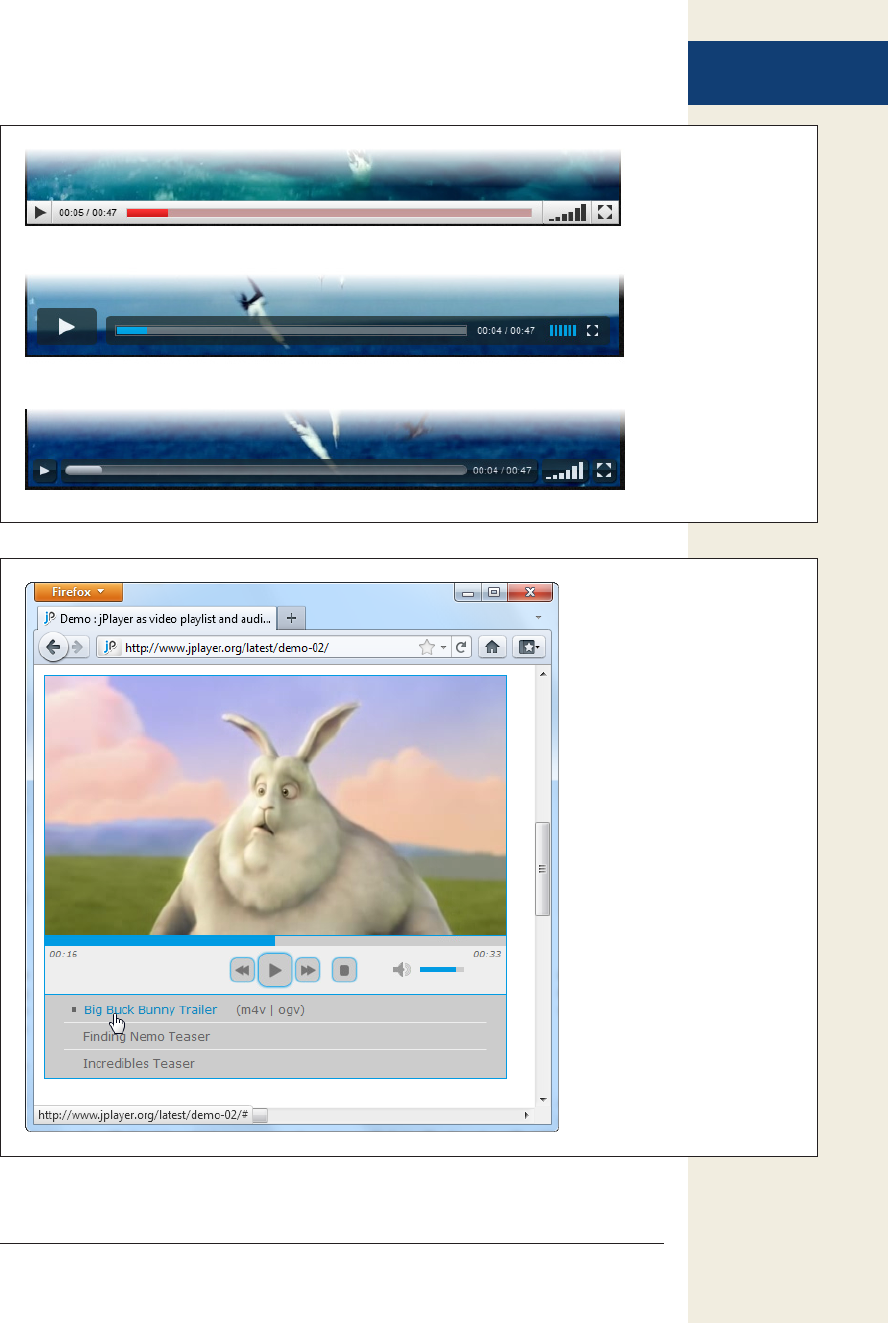Image resolution: width=888 pixels, height=1323 pixels.
Task: Adjust blue volume bars in middle player
Action: coord(563,330)
